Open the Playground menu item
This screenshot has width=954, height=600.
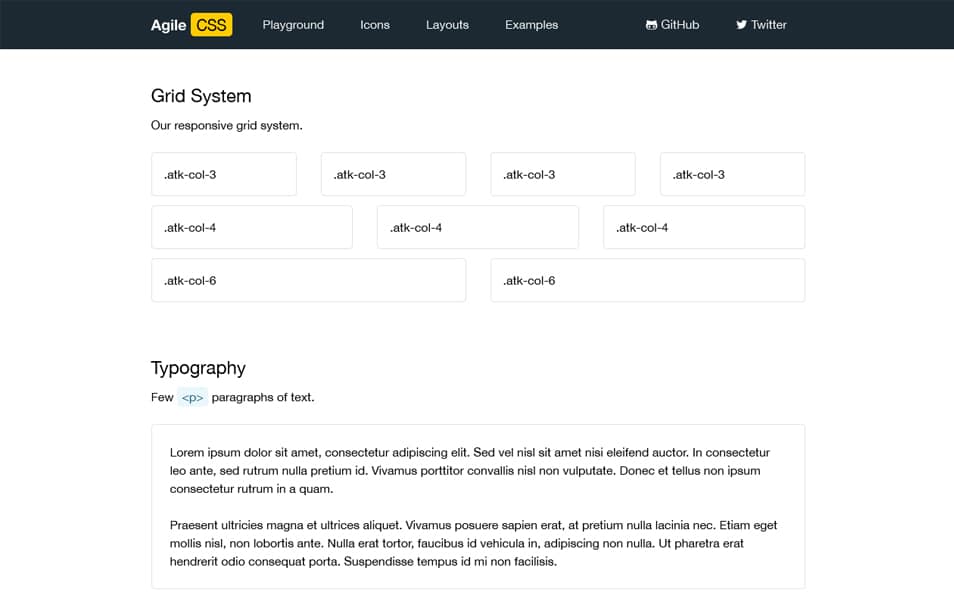coord(293,25)
